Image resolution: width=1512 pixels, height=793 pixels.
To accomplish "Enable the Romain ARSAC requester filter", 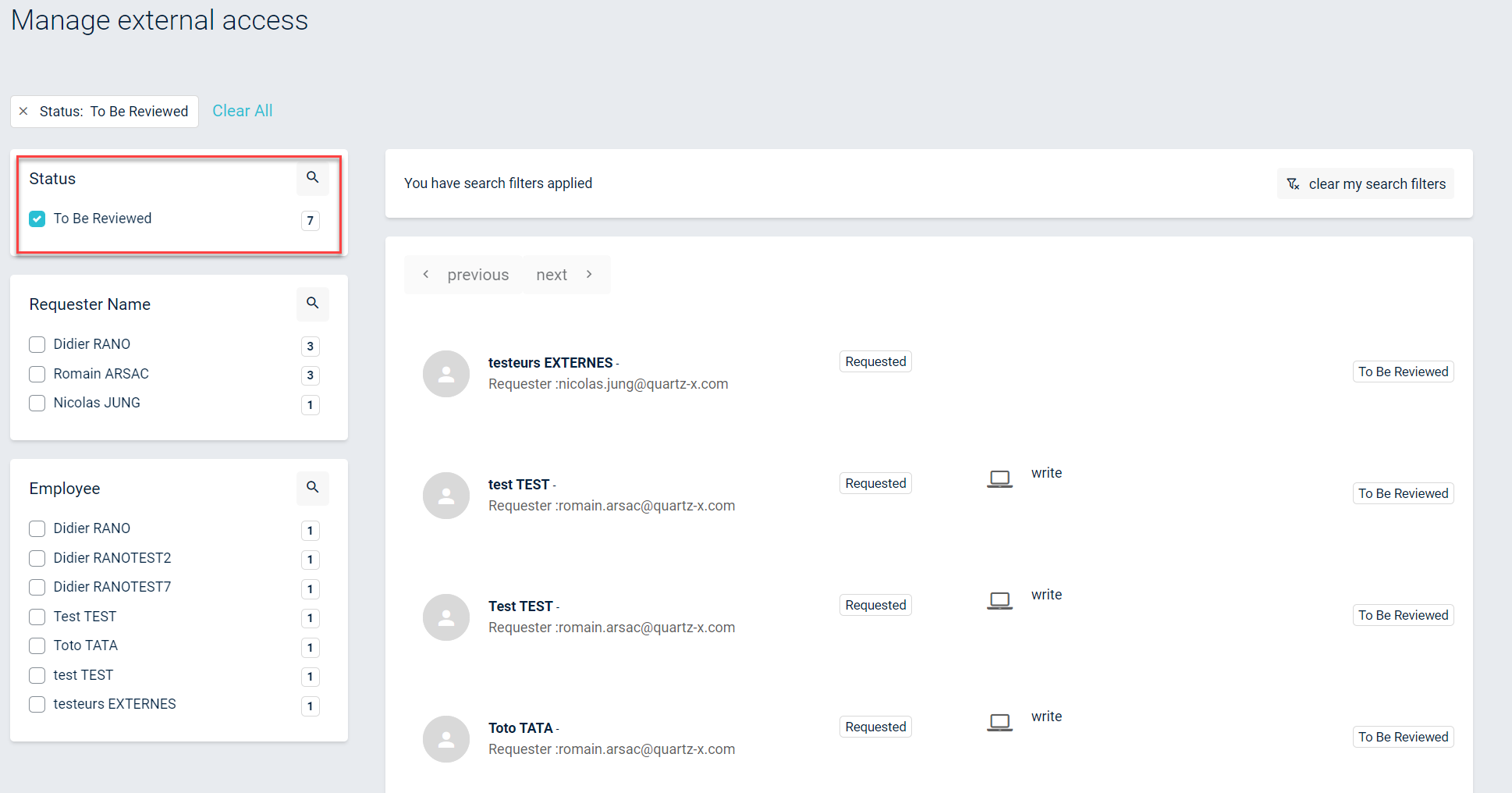I will pos(37,375).
